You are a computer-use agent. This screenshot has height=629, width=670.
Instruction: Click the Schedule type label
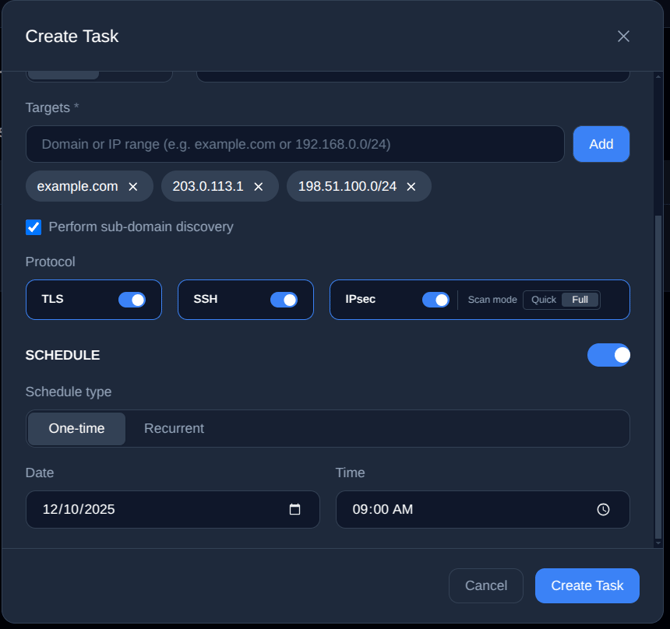(x=68, y=392)
